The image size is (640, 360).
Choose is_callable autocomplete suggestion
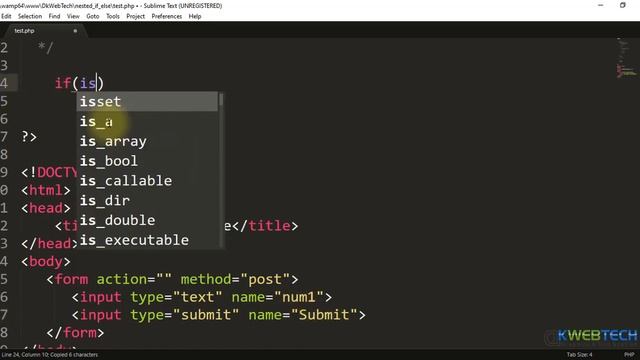point(147,181)
